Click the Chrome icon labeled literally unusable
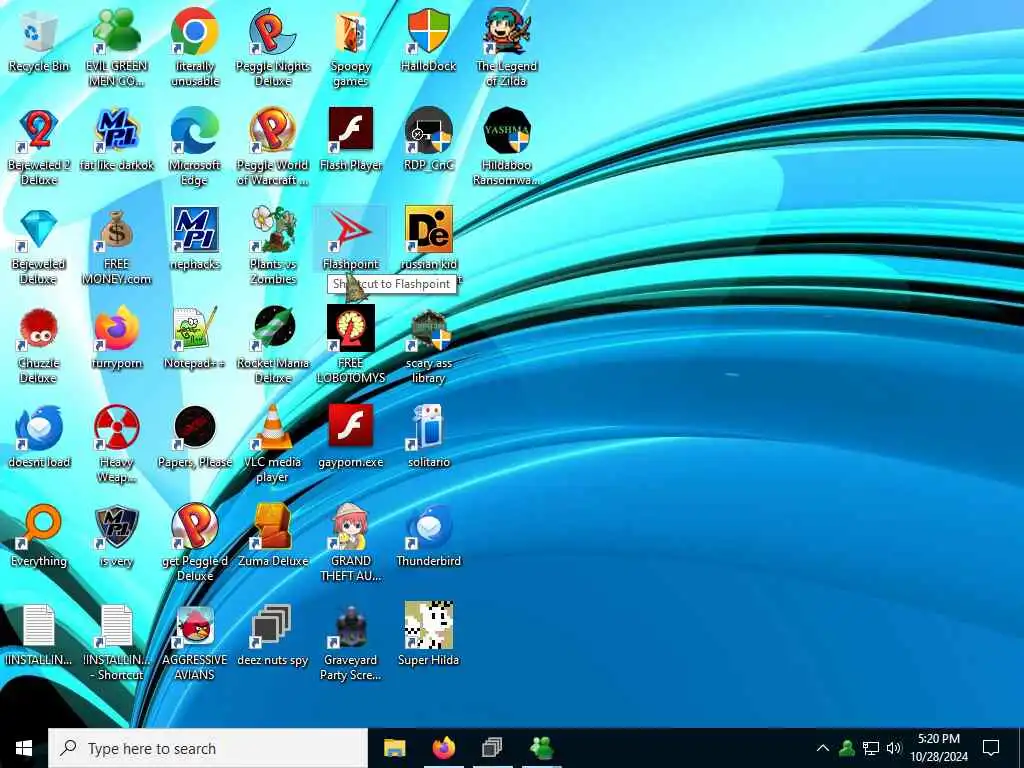The image size is (1024, 768). click(195, 48)
